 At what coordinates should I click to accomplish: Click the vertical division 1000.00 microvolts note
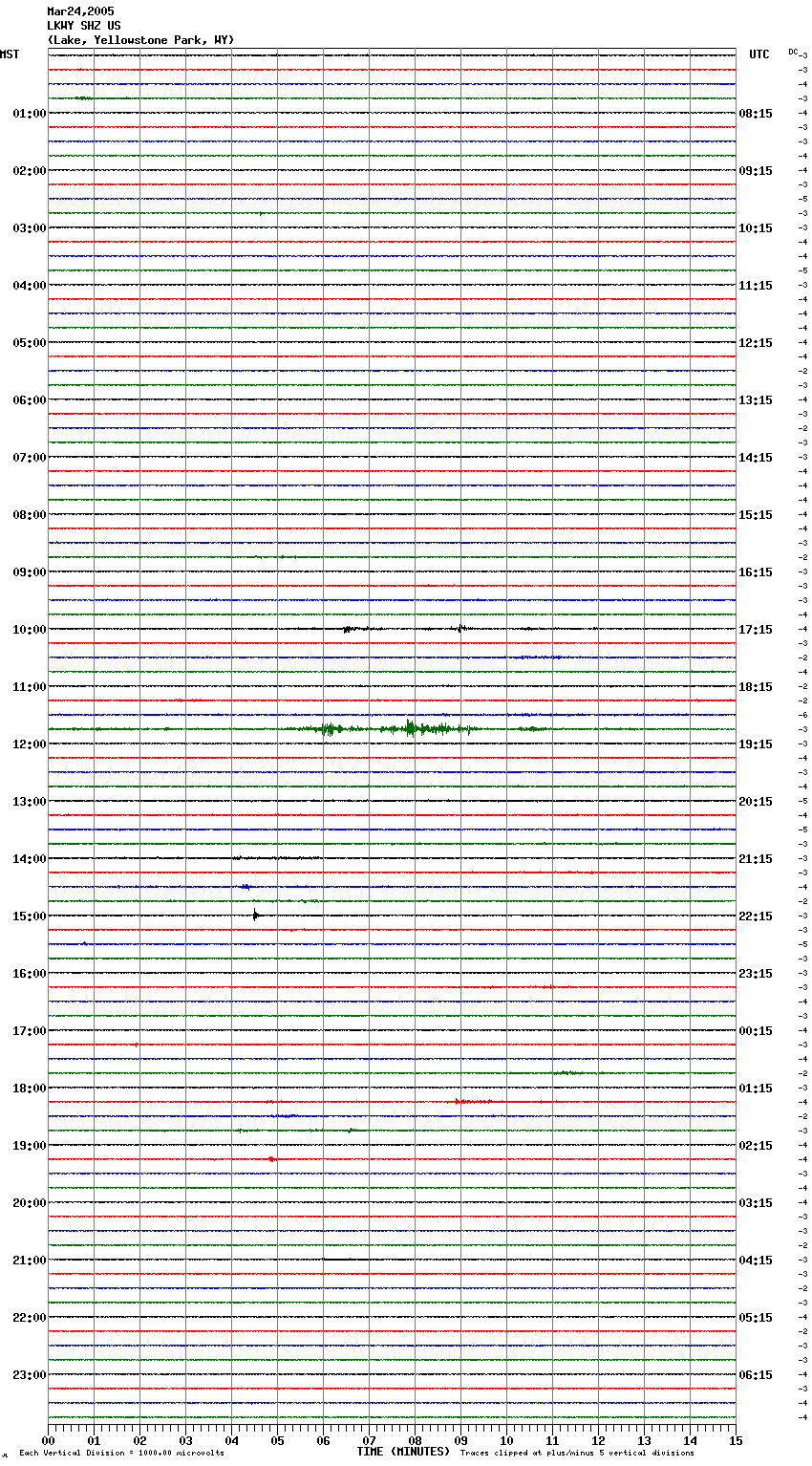[121, 1453]
